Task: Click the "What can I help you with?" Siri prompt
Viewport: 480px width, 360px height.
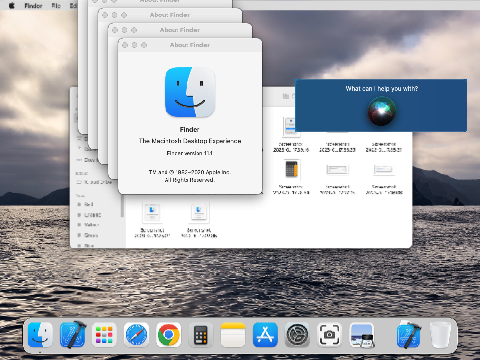Action: (382, 89)
